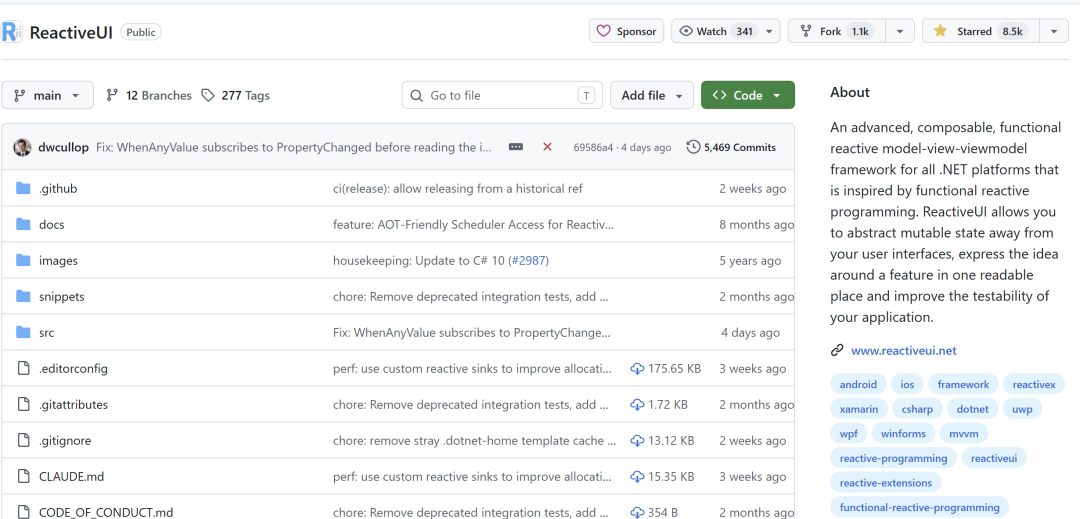Click the tag icon next to 277 Tags

tap(207, 96)
